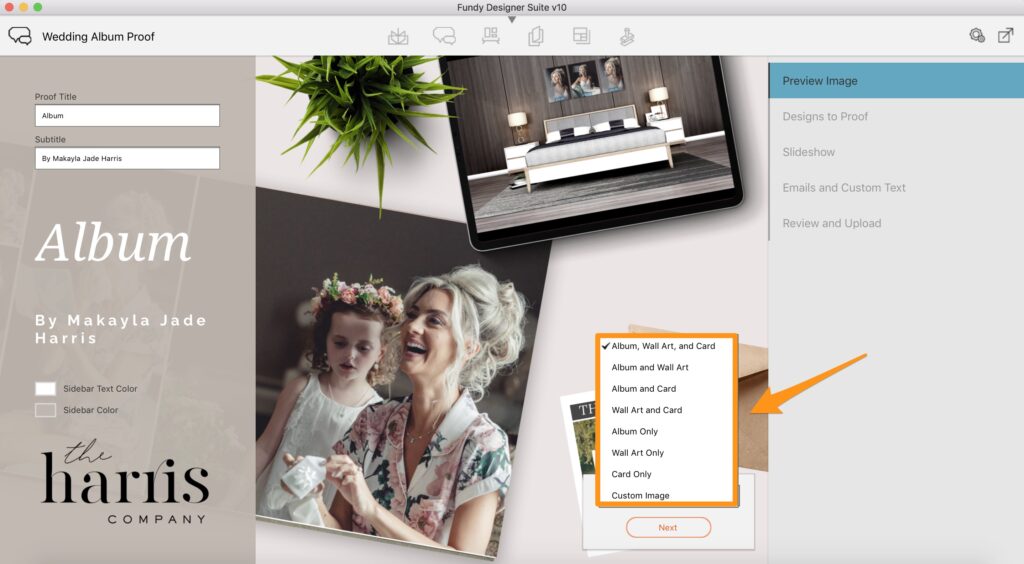This screenshot has height=564, width=1024.
Task: Click the open-in-external-window icon
Action: [x=1005, y=35]
